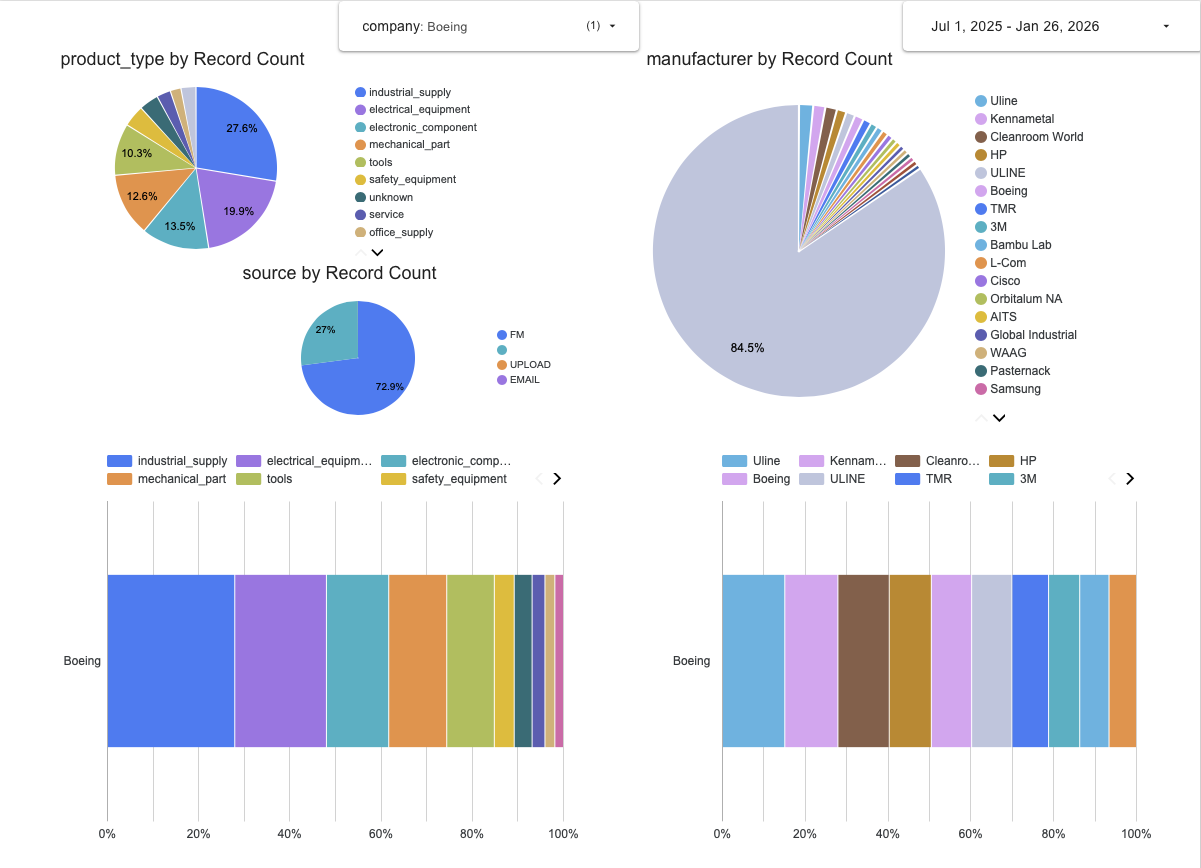
Task: Open the company filter dropdown
Action: point(488,26)
